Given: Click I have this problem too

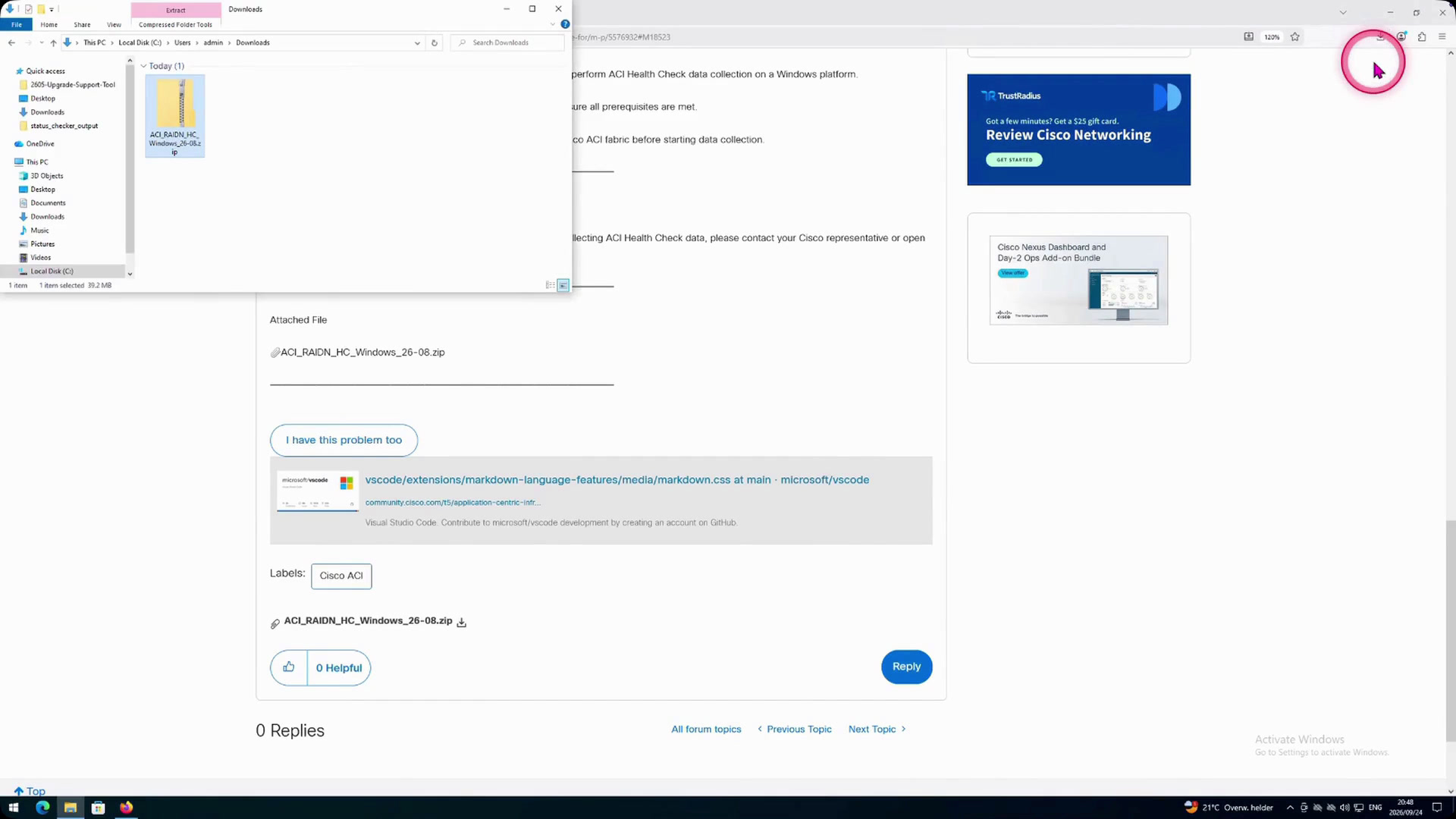Looking at the screenshot, I should coord(344,440).
